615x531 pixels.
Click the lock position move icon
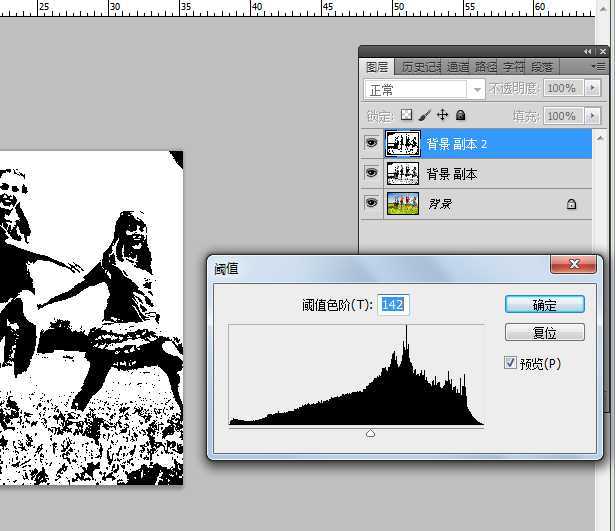pyautogui.click(x=442, y=116)
